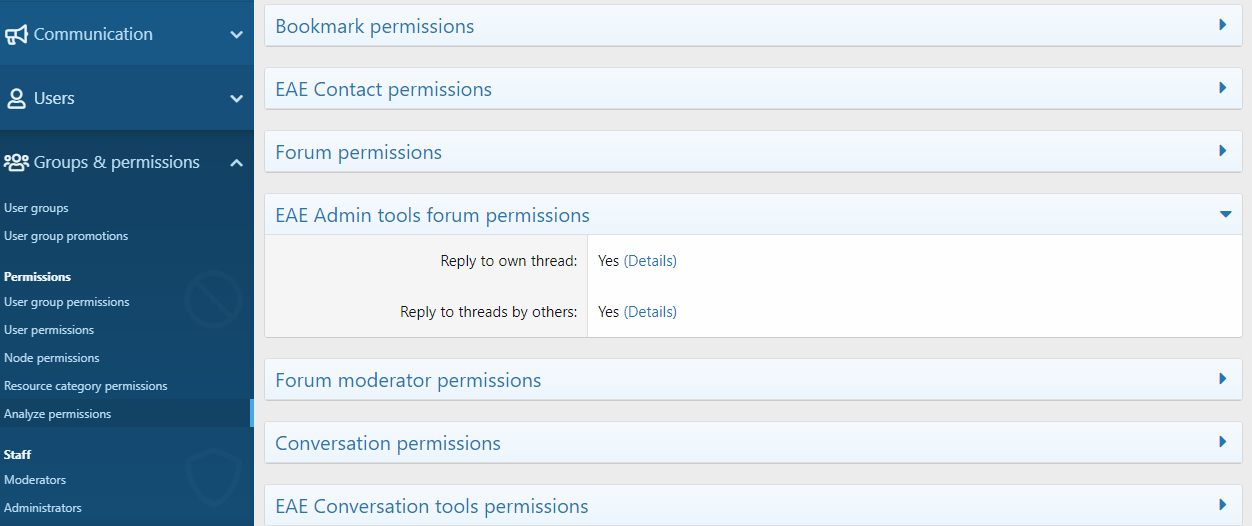Click the Communication megaphone icon
The width and height of the screenshot is (1252, 526).
click(16, 35)
